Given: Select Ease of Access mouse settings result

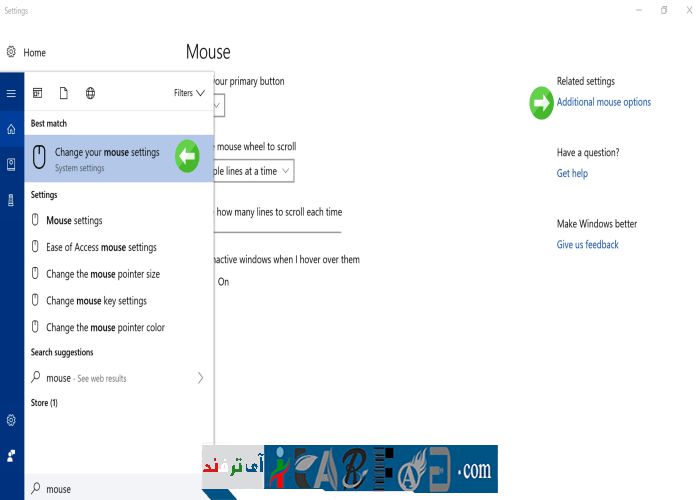Looking at the screenshot, I should (101, 247).
